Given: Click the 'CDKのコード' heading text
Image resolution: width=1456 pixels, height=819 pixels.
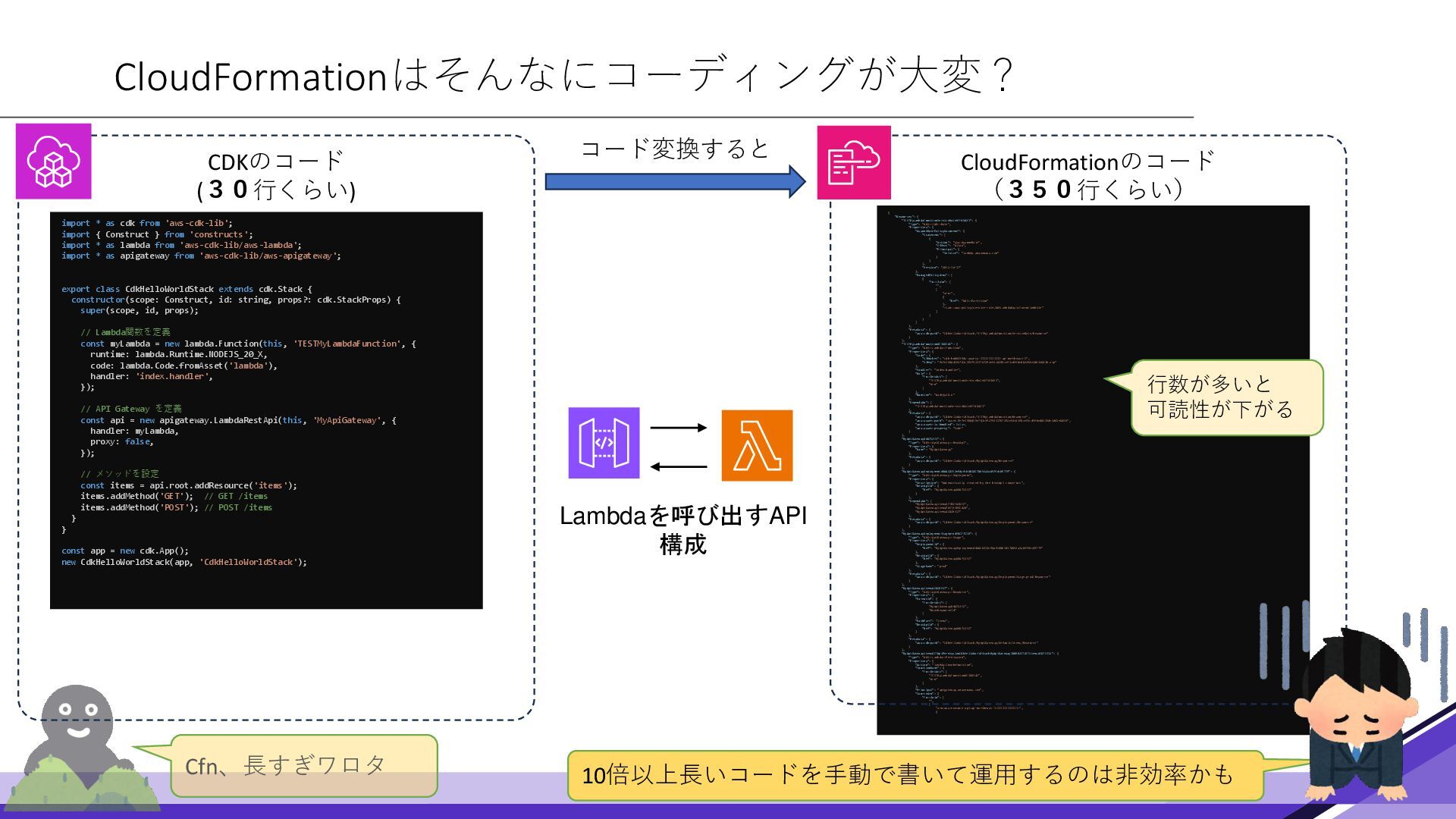Looking at the screenshot, I should (276, 162).
